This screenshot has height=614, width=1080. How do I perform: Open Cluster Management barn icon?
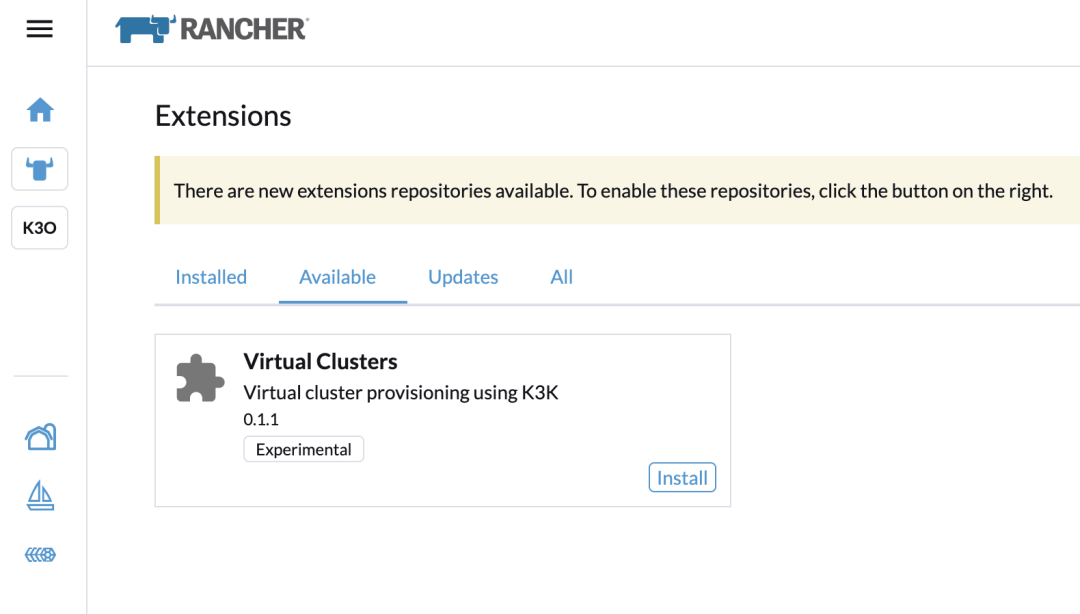(x=40, y=437)
